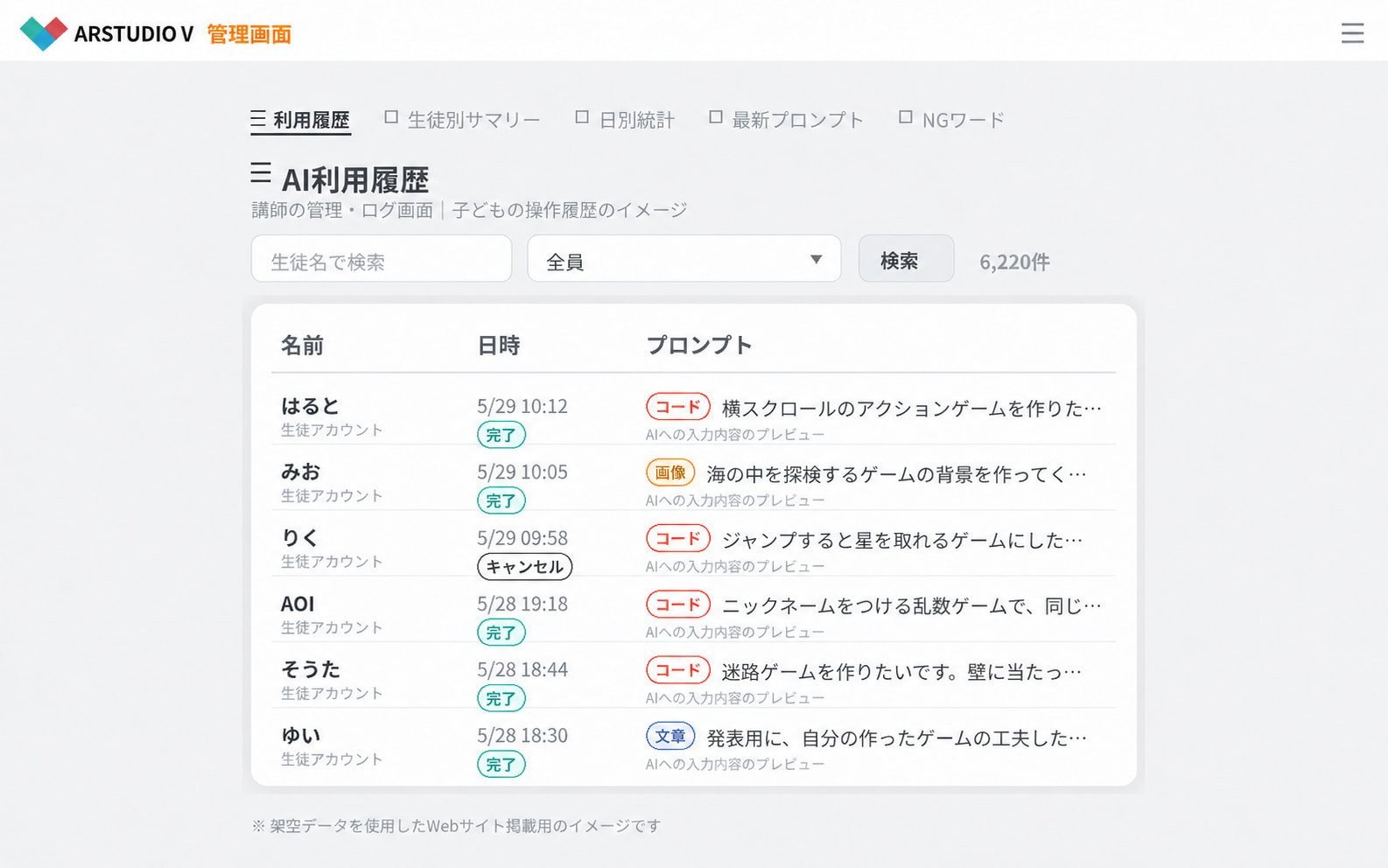Image resolution: width=1388 pixels, height=868 pixels.
Task: Click the 5/28 18:30 timestamp
Action: 522,735
